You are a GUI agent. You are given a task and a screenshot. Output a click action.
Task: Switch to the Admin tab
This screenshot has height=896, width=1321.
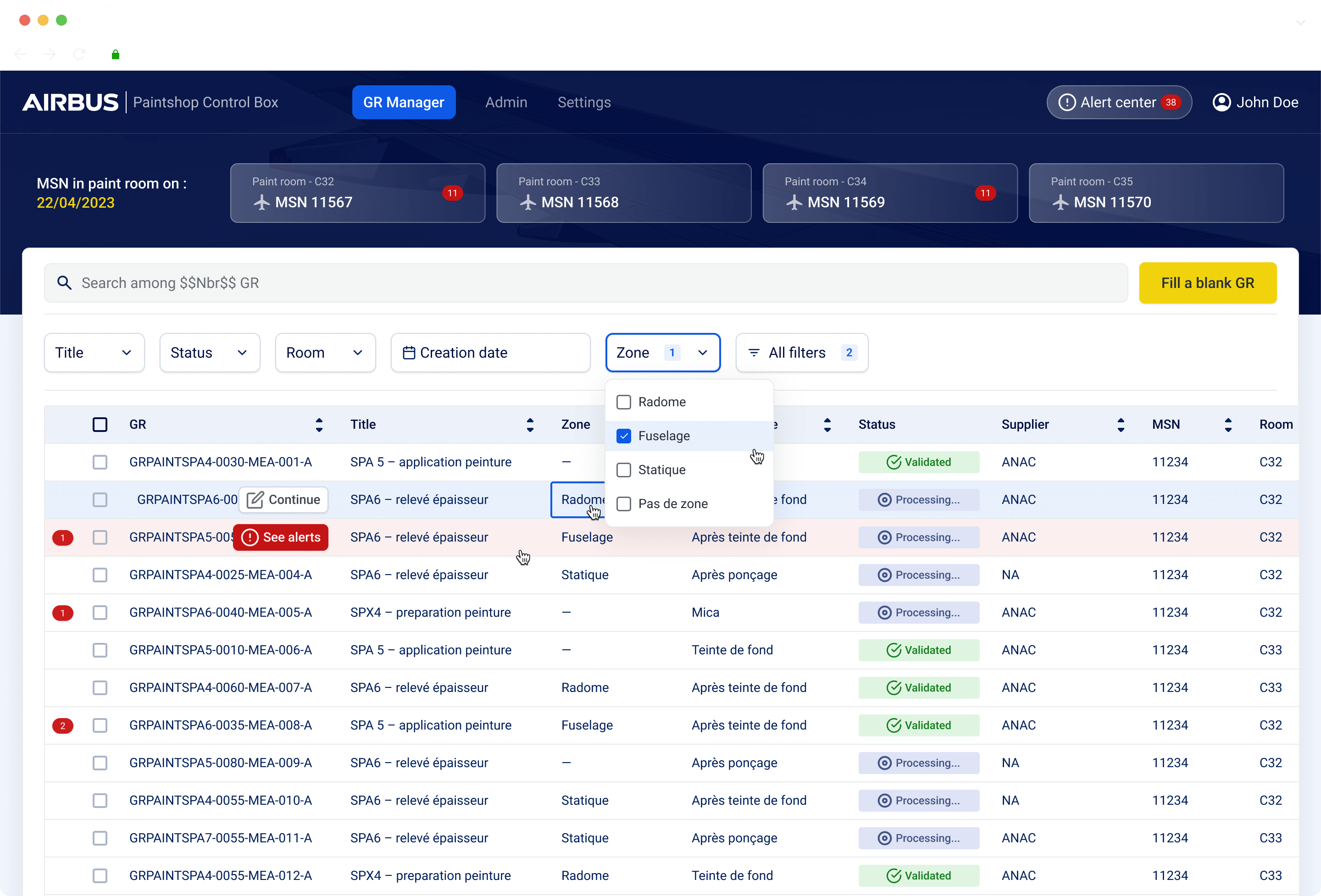pos(506,102)
